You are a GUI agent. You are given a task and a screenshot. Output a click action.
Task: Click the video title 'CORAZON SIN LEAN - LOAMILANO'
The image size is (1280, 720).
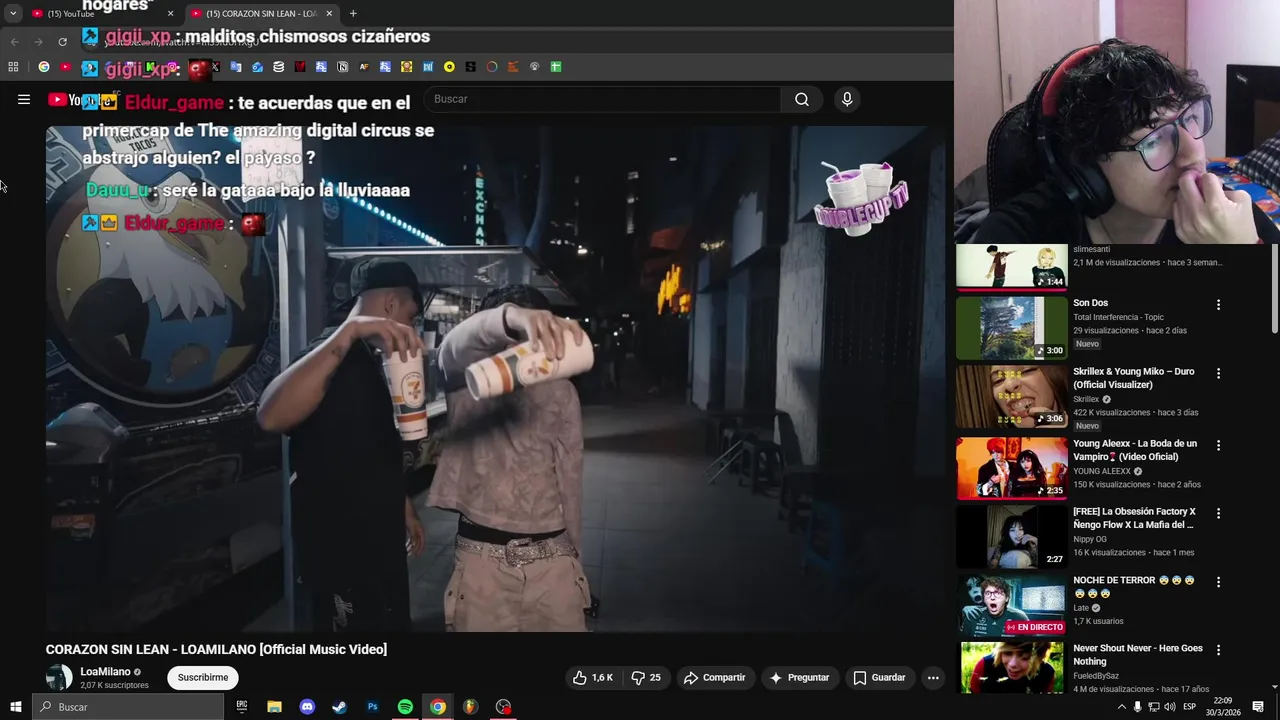click(216, 649)
